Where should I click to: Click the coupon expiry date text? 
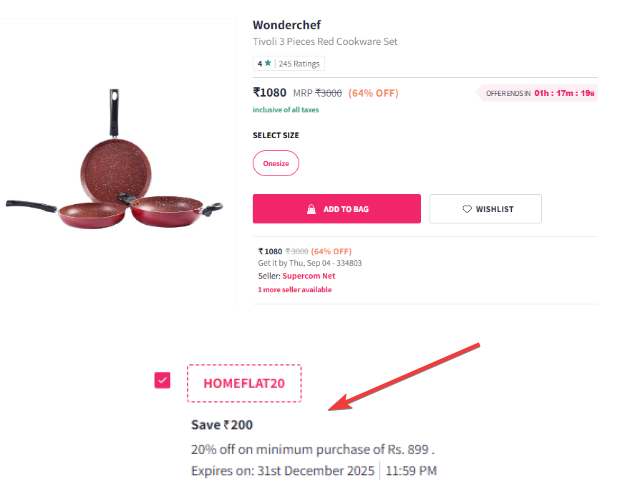(x=283, y=471)
